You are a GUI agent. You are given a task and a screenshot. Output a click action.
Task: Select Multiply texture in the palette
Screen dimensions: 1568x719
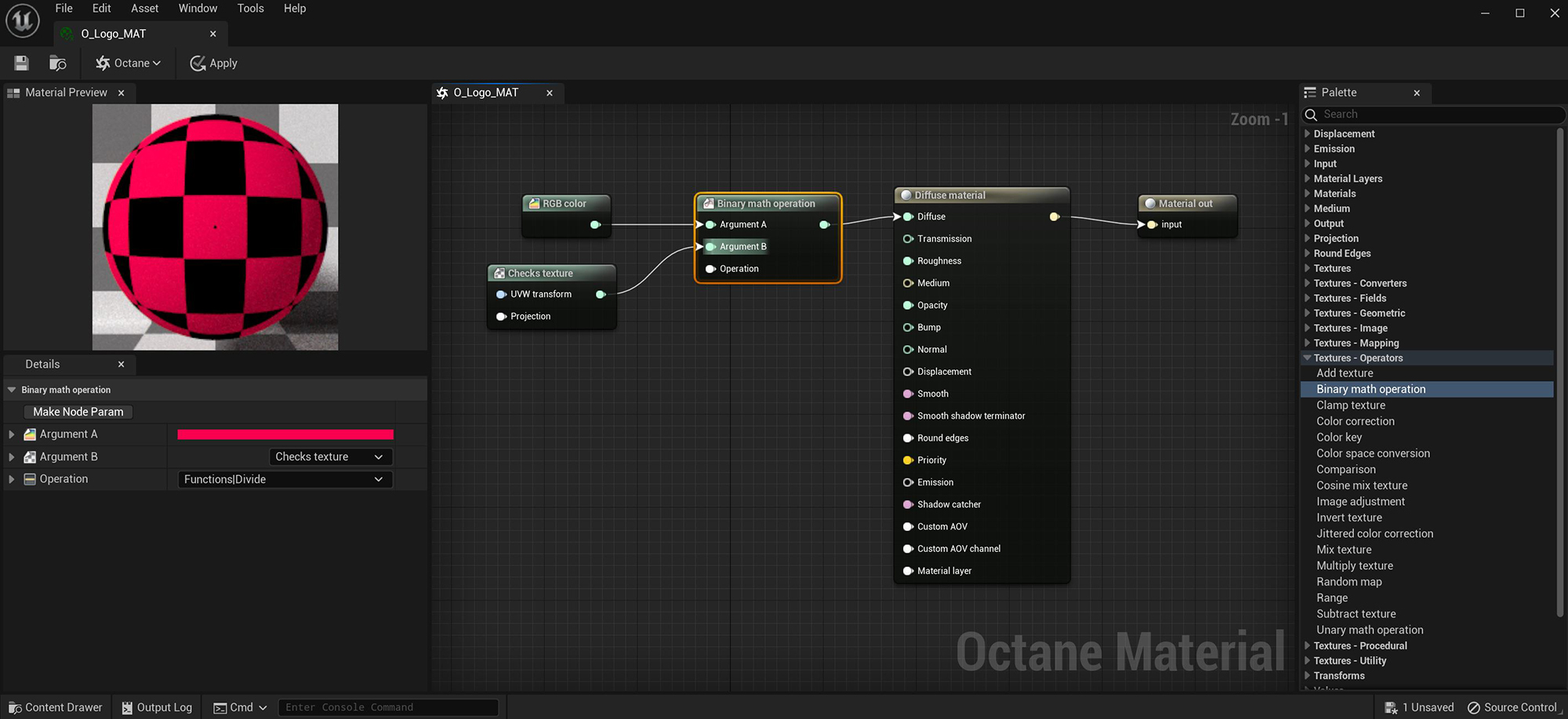pos(1355,566)
